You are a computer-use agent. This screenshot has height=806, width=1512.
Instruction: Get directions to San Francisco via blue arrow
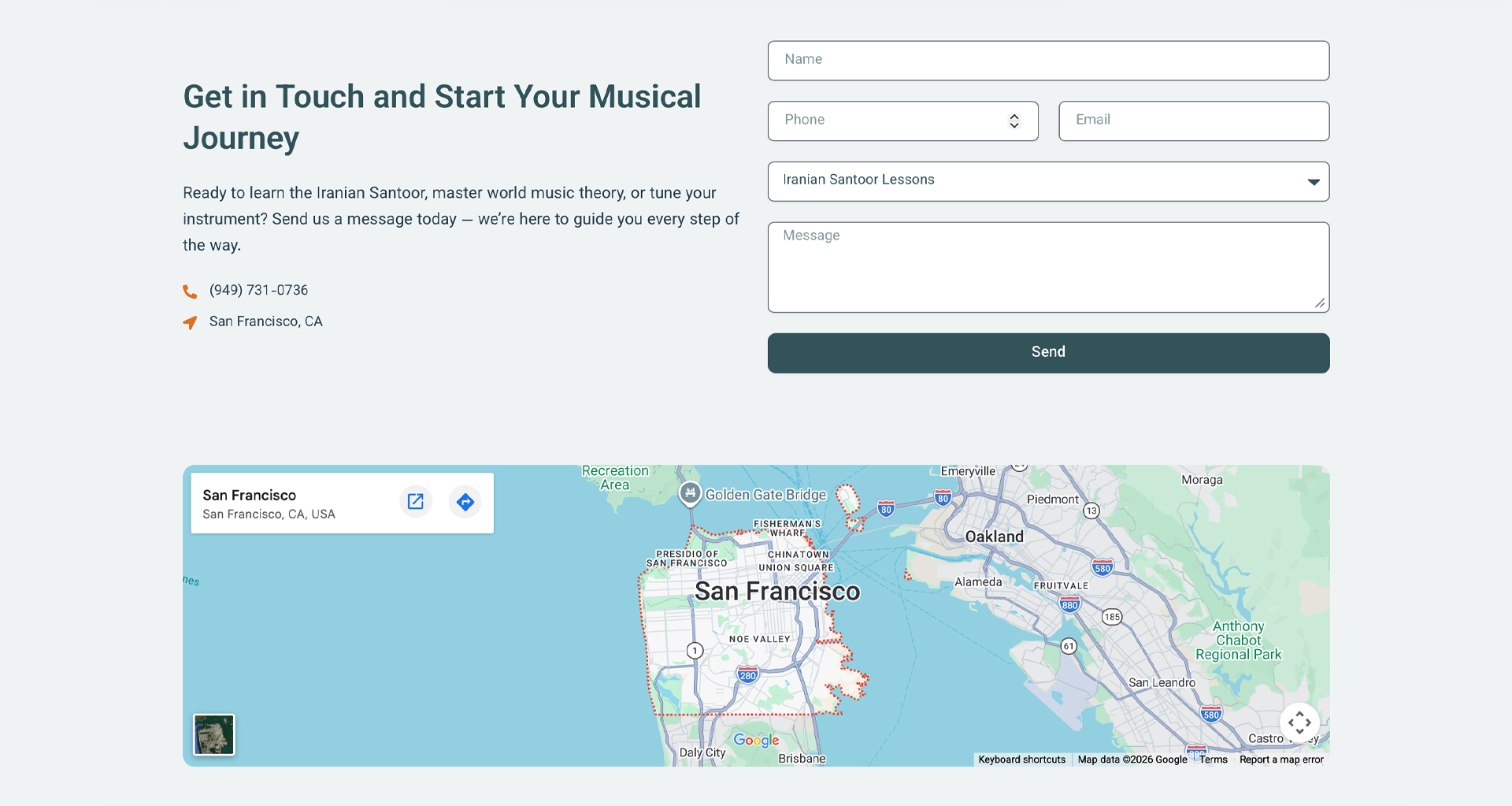click(465, 502)
